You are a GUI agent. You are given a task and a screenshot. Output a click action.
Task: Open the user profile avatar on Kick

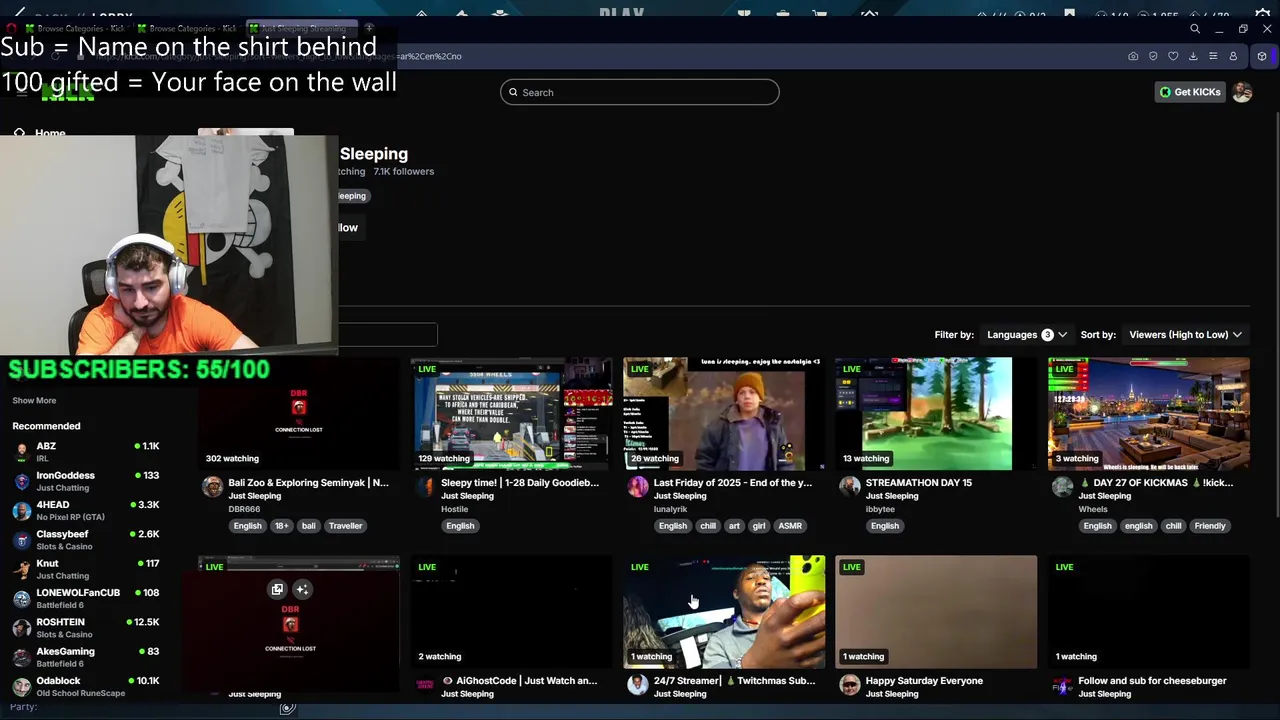(1242, 92)
